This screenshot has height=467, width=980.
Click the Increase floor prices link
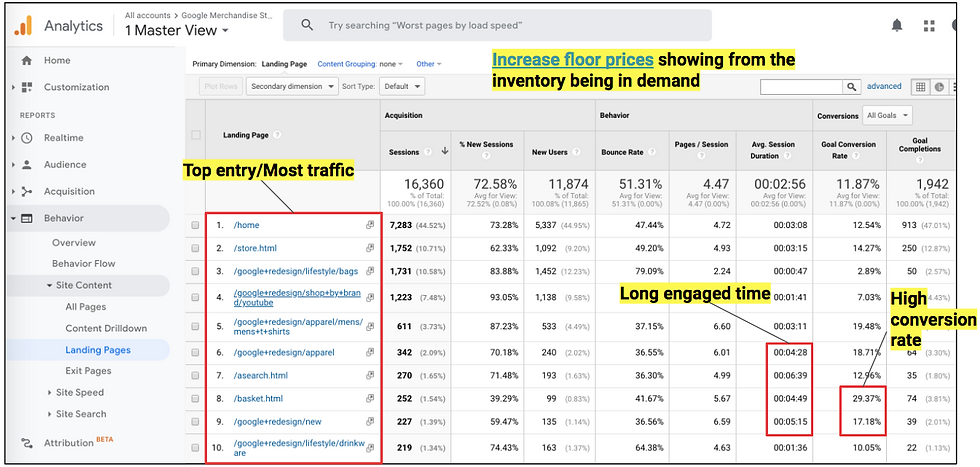(x=573, y=60)
